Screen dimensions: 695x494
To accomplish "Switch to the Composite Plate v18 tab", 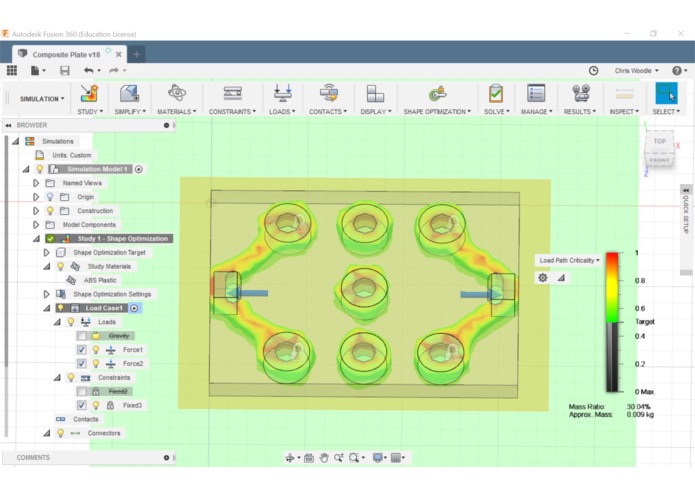I will coord(66,54).
